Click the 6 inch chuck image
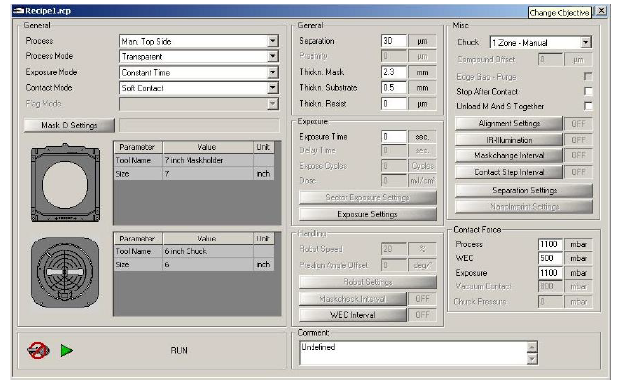The image size is (624, 385). pos(65,272)
